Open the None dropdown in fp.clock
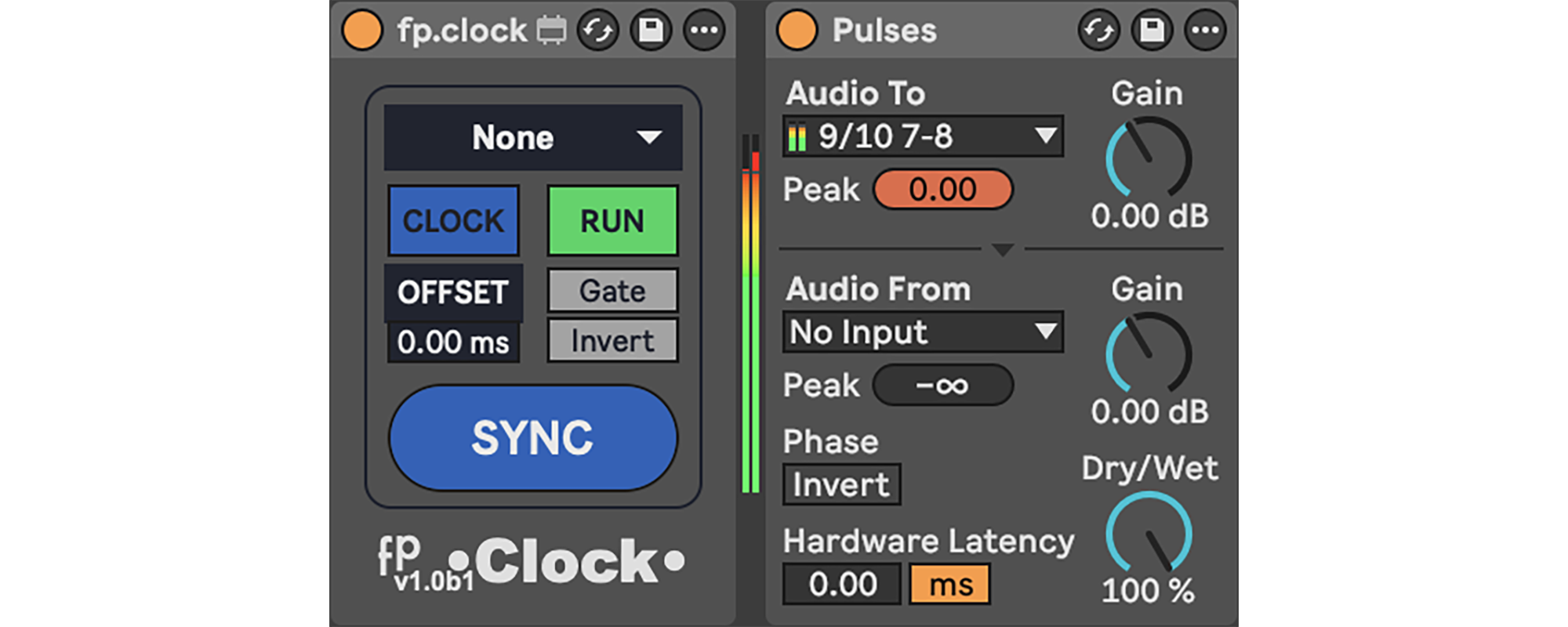This screenshot has height=627, width=1568. (x=533, y=138)
